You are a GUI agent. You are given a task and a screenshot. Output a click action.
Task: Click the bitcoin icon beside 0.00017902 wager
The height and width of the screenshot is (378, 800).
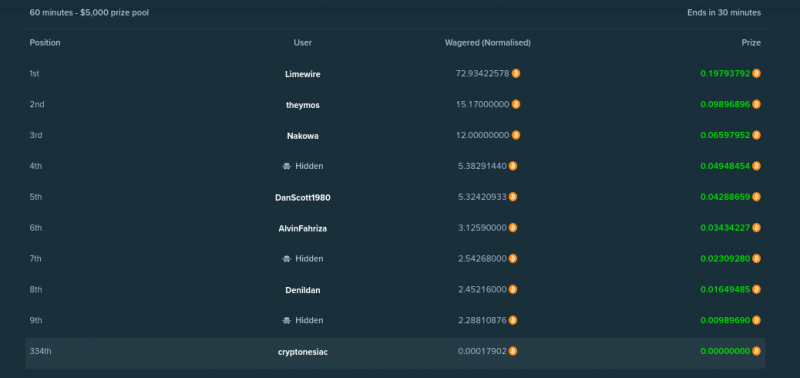tap(513, 351)
